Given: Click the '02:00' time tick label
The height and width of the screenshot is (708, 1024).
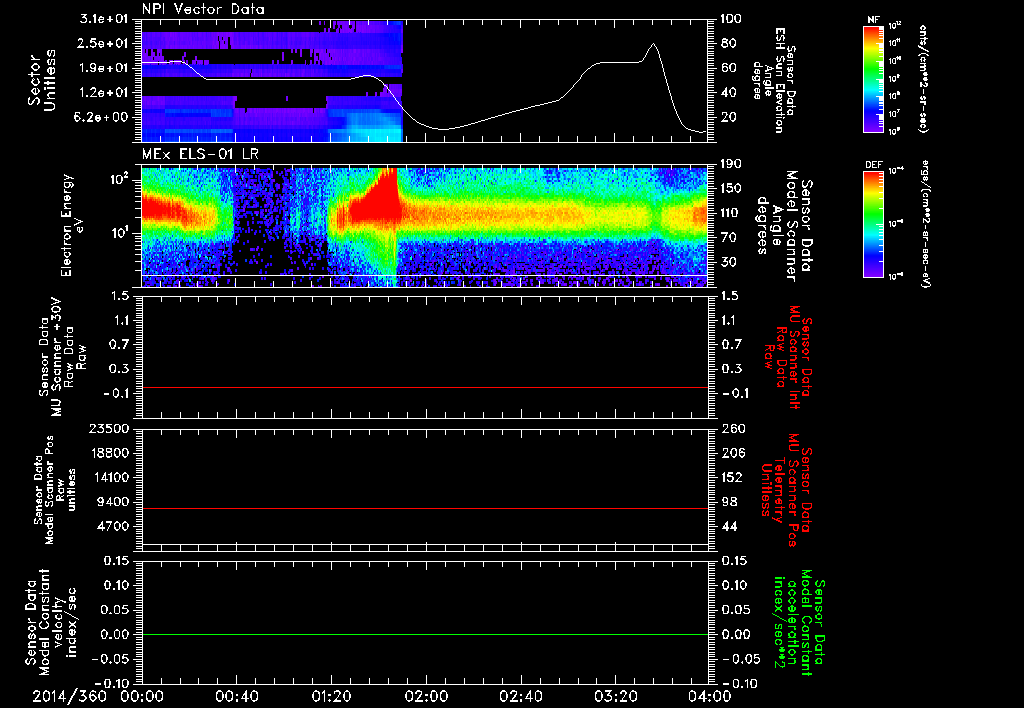Looking at the screenshot, I should (x=426, y=696).
